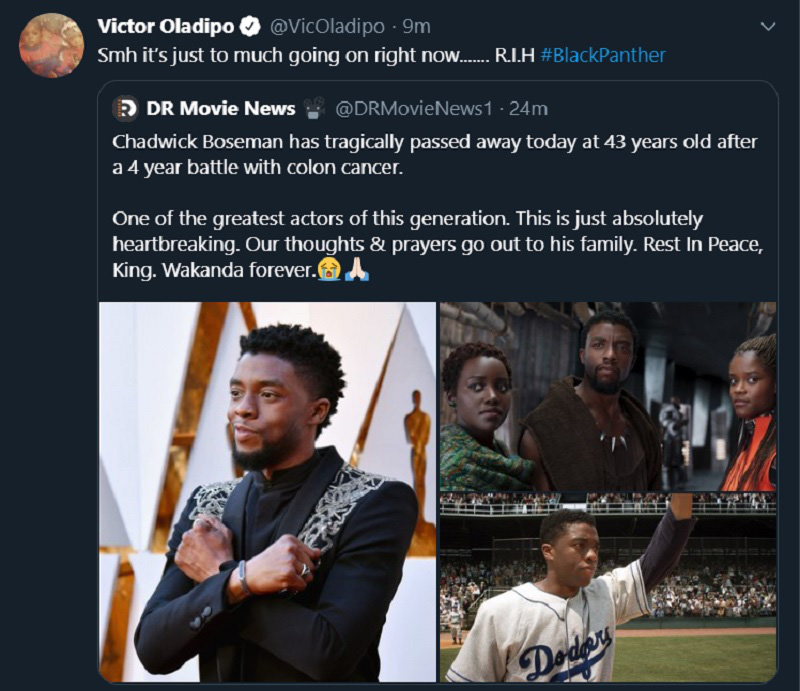Screen dimensions: 800x691
Task: Click the folded hands emoji in quoted tweet
Action: click(357, 269)
